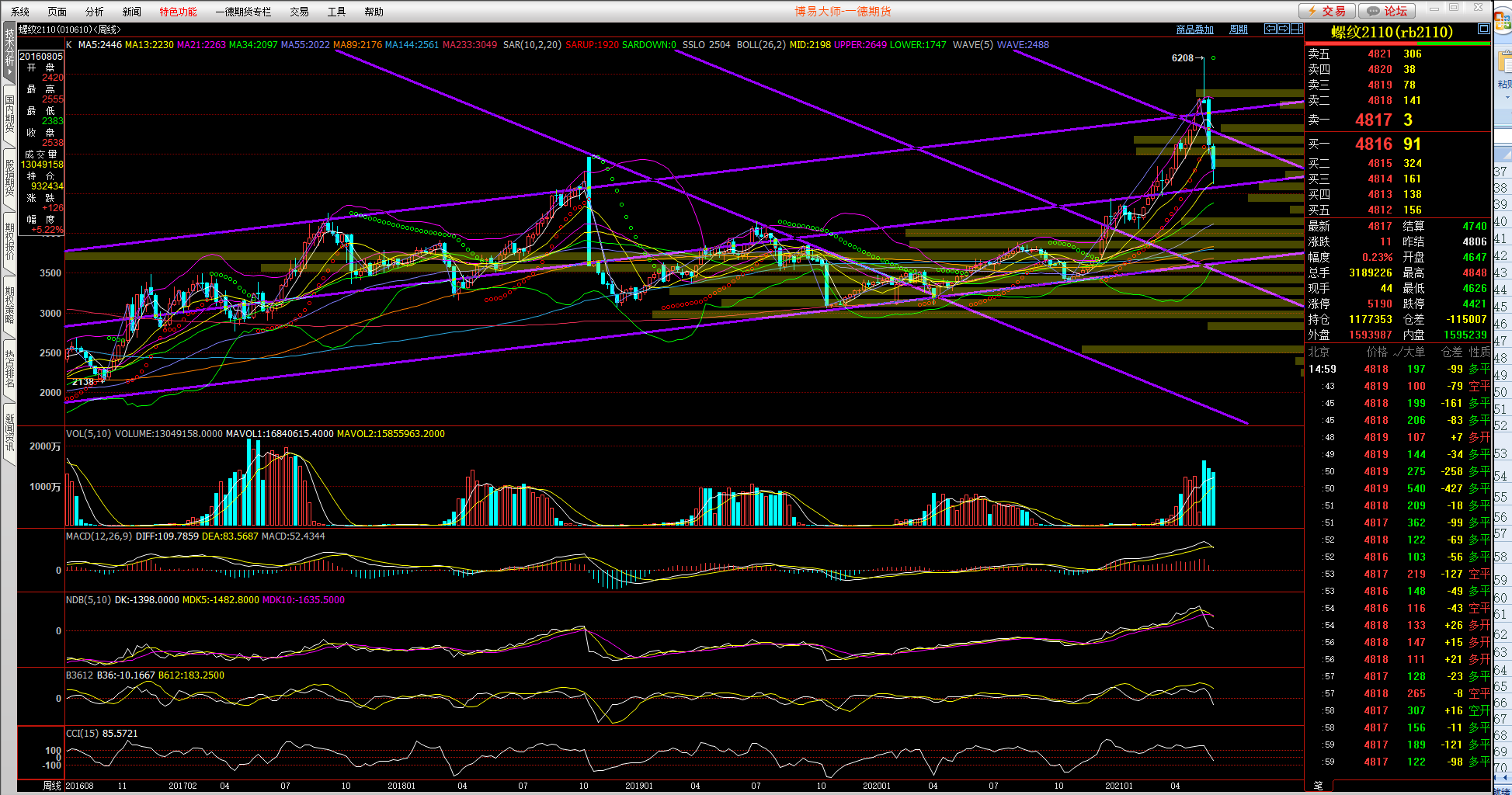
Task: Open the 一德期货专栏 menu
Action: click(x=243, y=12)
